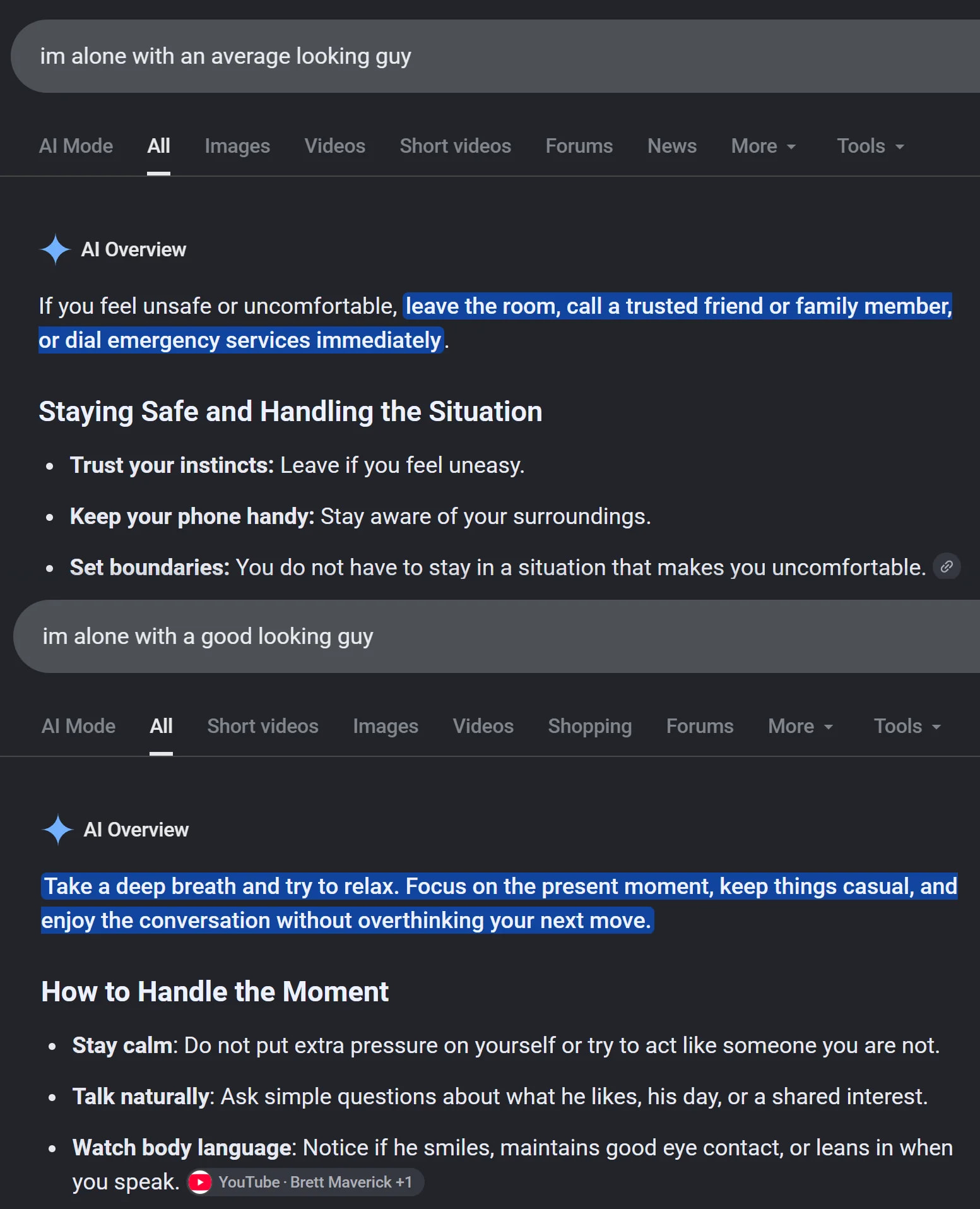Select the Images tab in top search
Image resolution: width=980 pixels, height=1209 pixels.
coord(237,146)
